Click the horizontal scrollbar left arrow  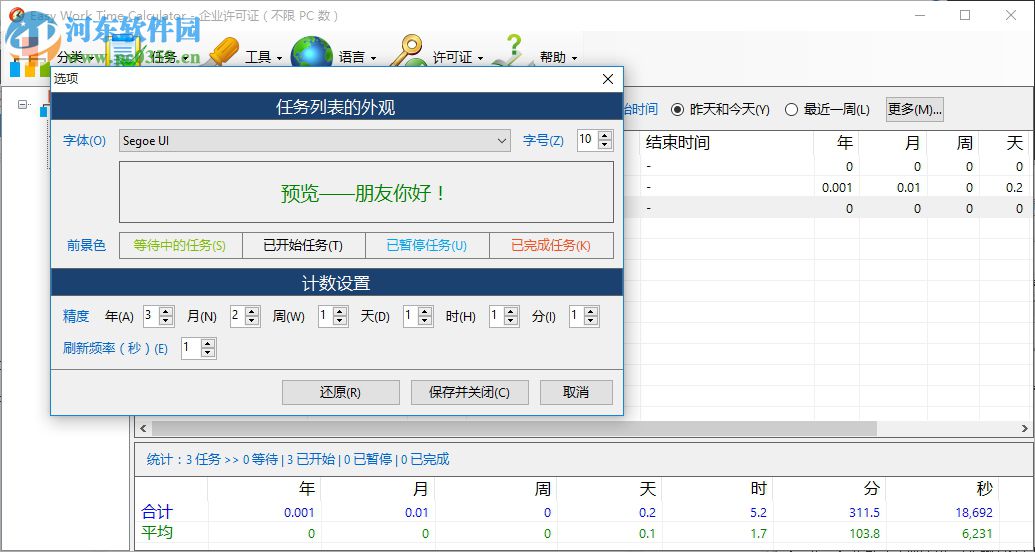(x=144, y=429)
